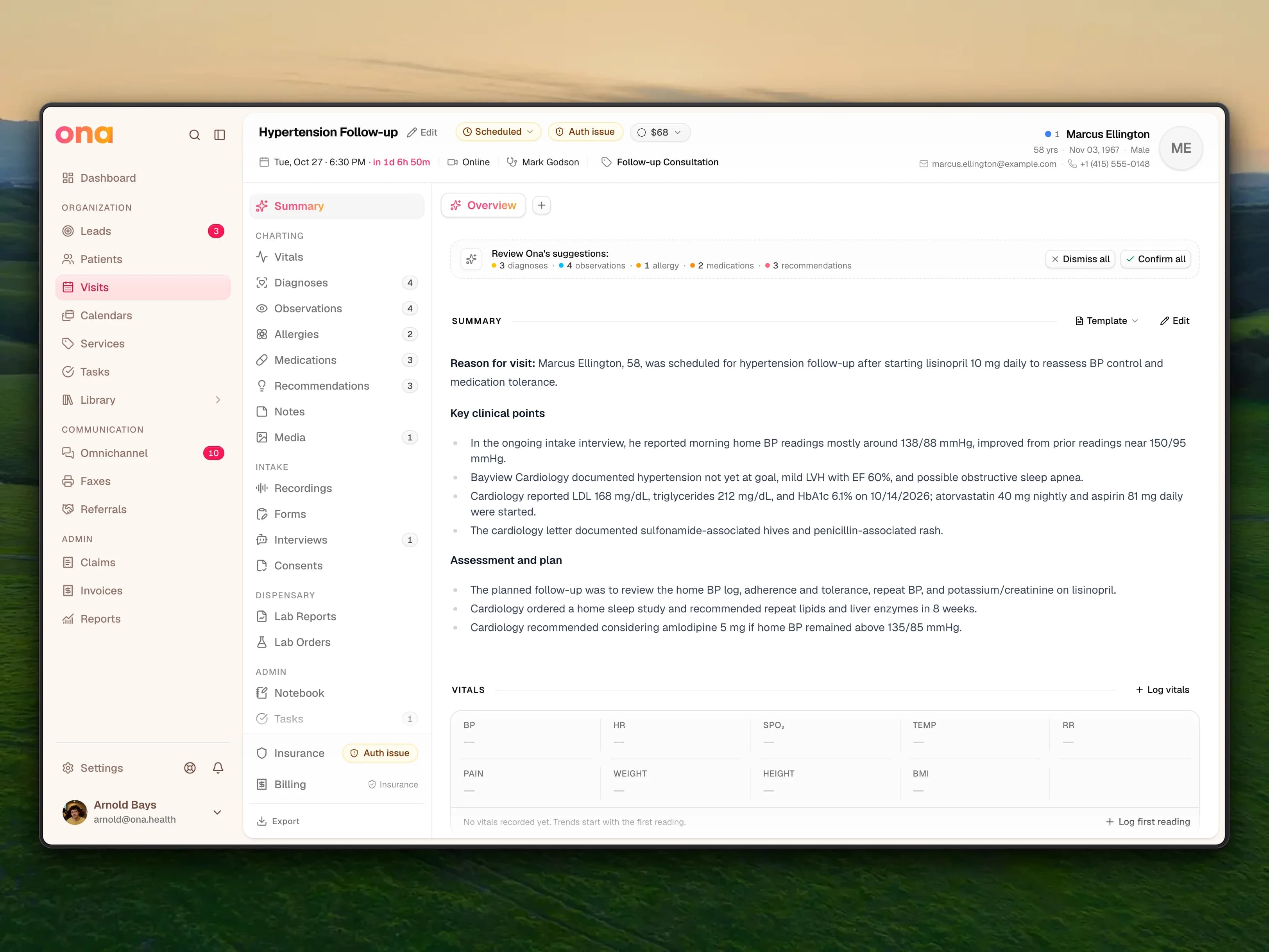Open the Template dropdown
The height and width of the screenshot is (952, 1269).
(1106, 321)
